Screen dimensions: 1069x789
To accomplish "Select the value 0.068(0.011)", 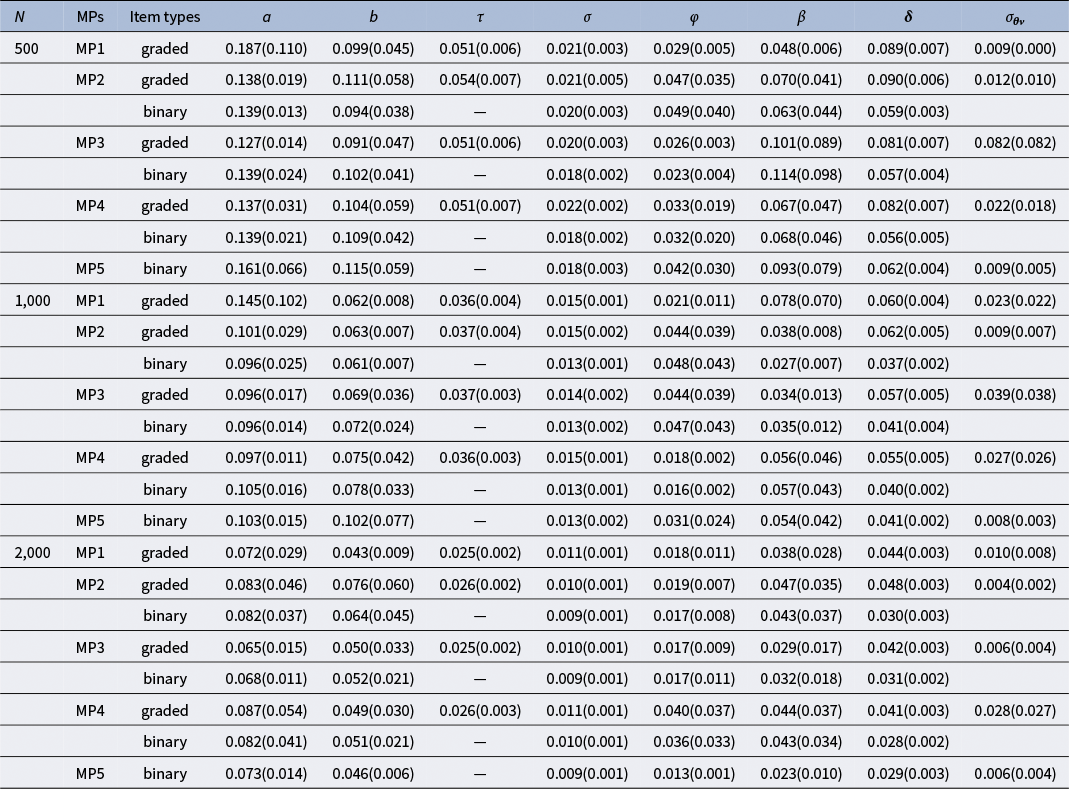I will coord(267,679).
